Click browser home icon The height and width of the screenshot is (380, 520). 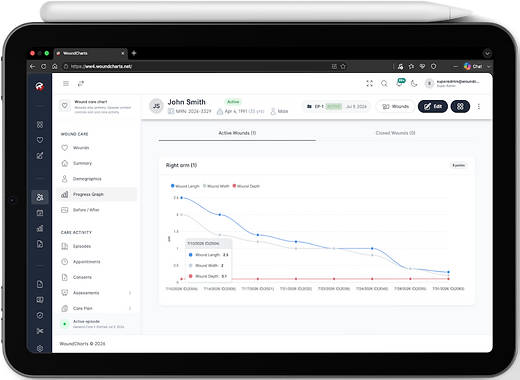tap(55, 66)
